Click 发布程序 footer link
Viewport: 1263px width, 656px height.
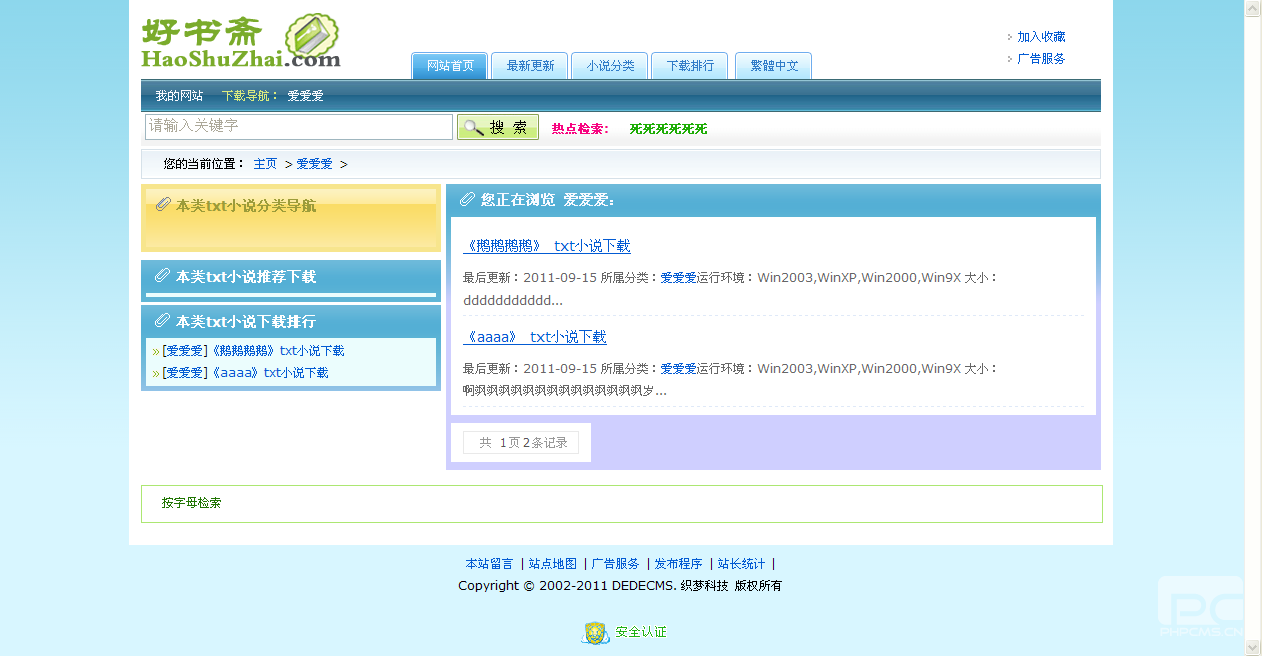(x=678, y=564)
